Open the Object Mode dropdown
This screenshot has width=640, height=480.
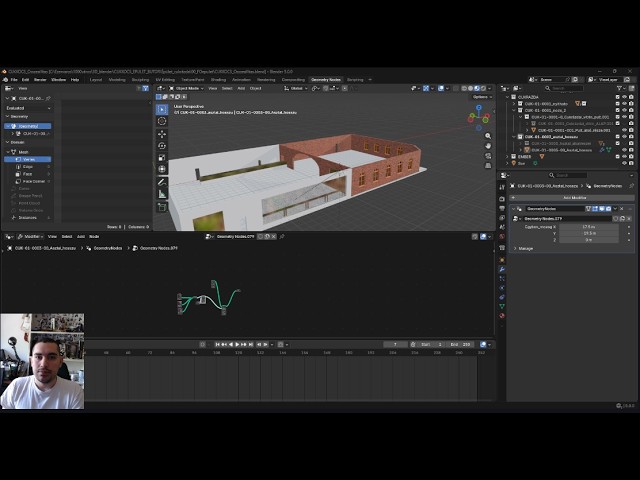pyautogui.click(x=187, y=88)
